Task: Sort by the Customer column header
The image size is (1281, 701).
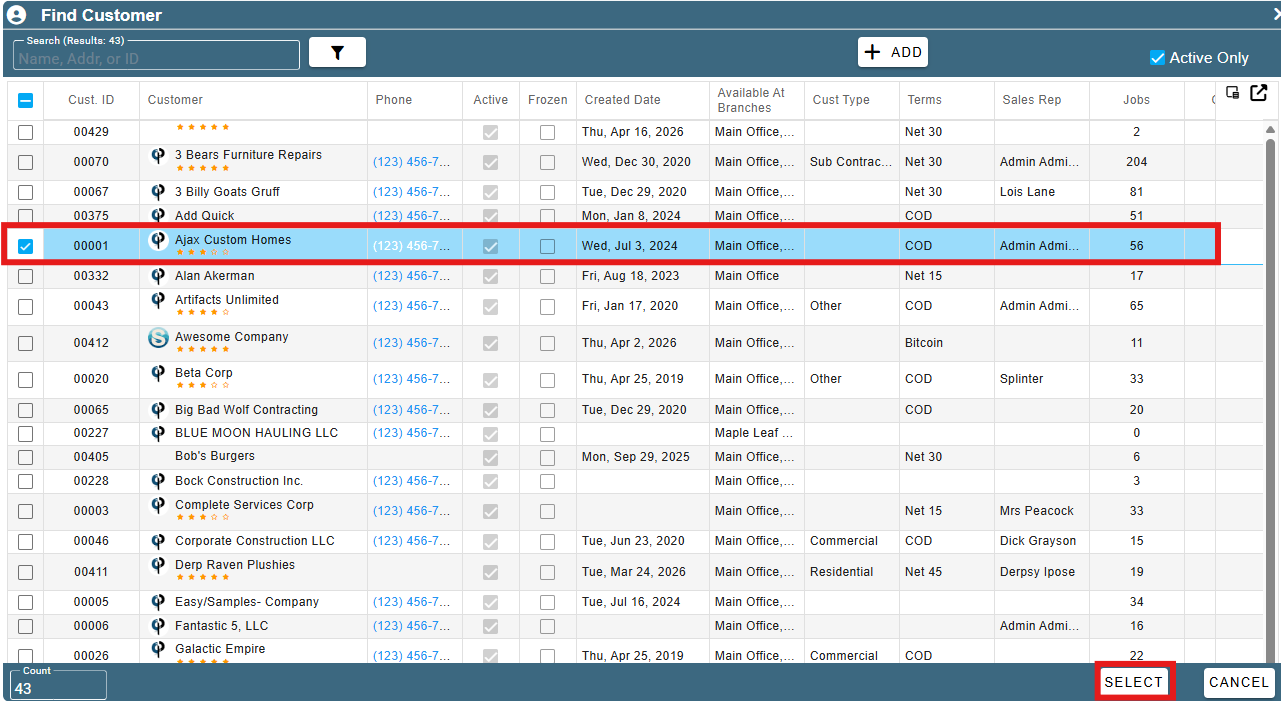Action: pos(175,100)
